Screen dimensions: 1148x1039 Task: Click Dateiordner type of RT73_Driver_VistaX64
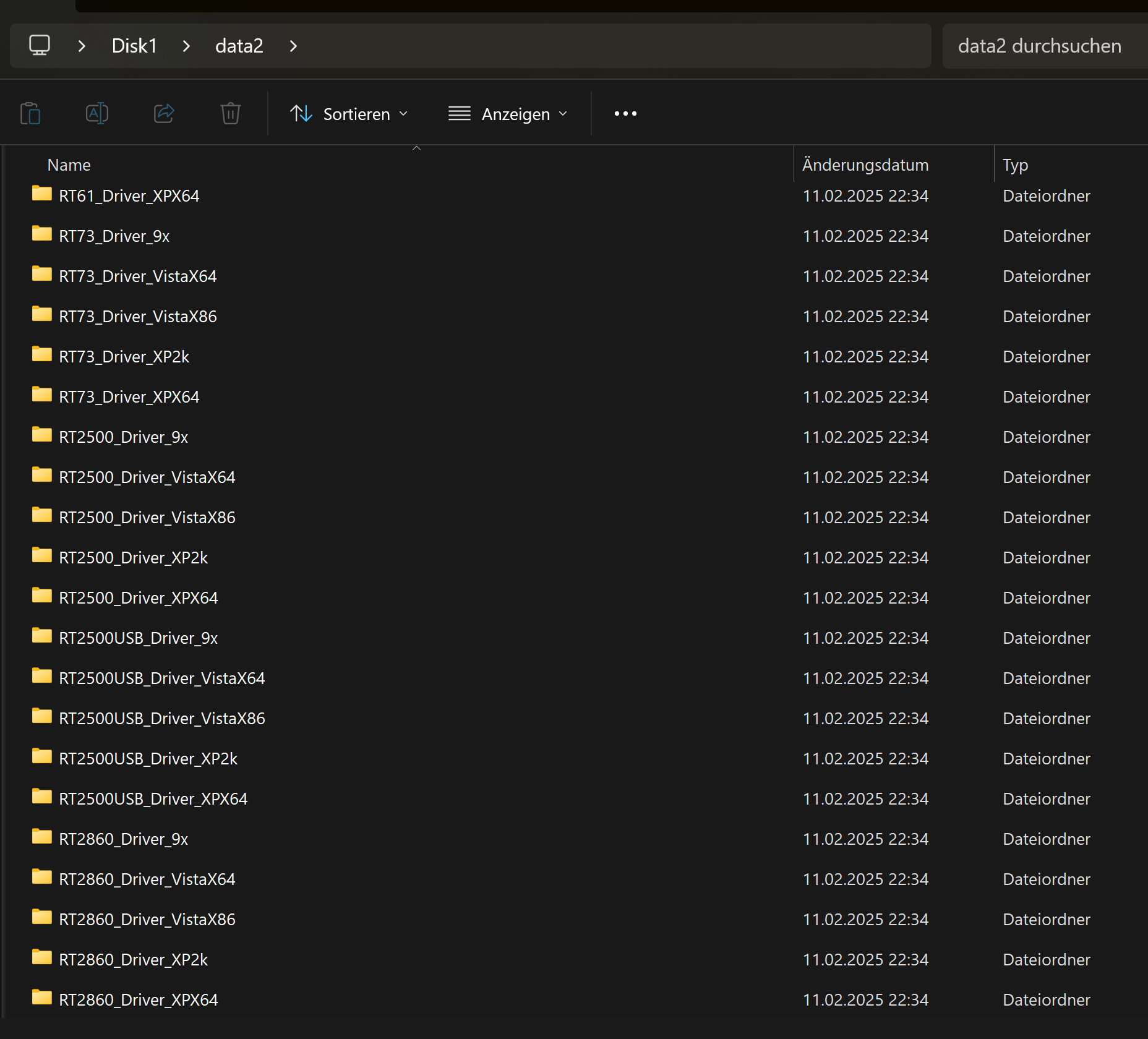[1047, 276]
